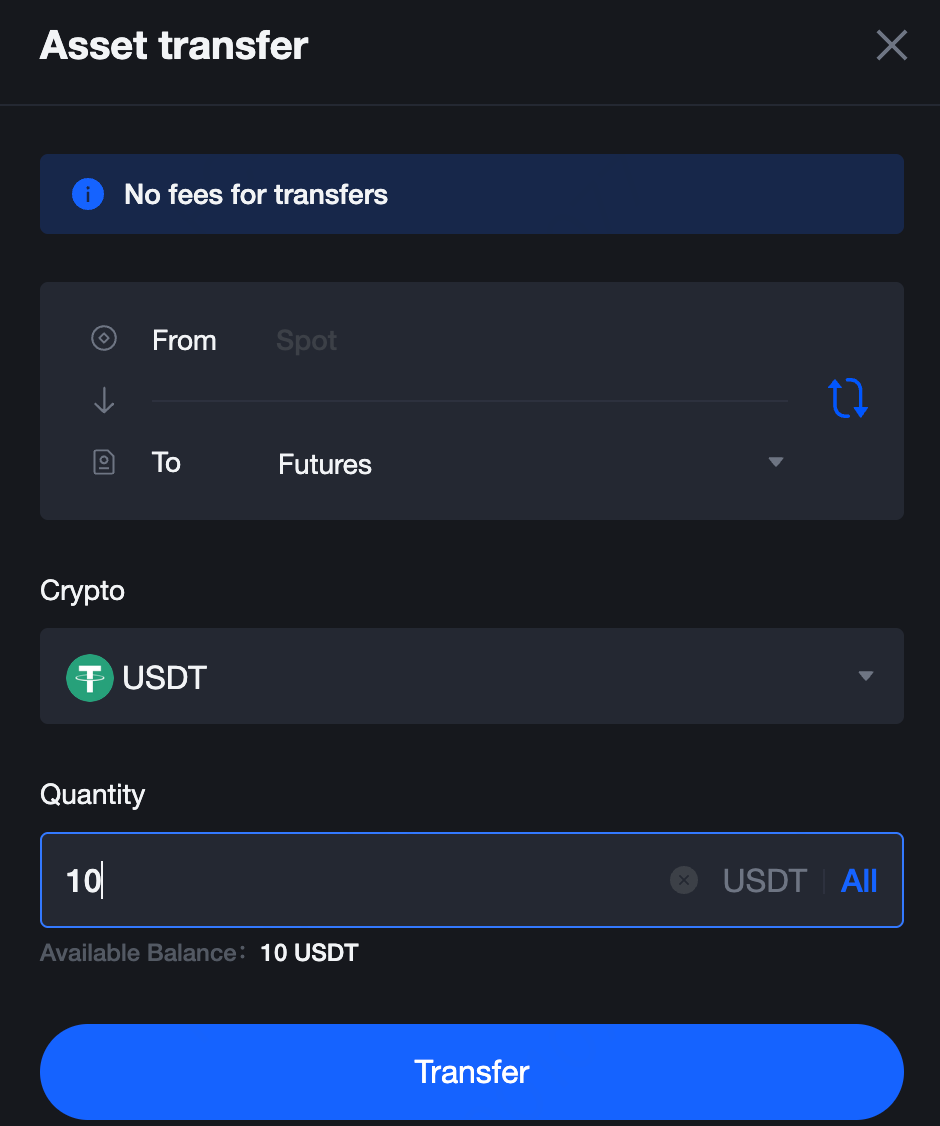Open the To account selector showing Futures

tap(530, 463)
